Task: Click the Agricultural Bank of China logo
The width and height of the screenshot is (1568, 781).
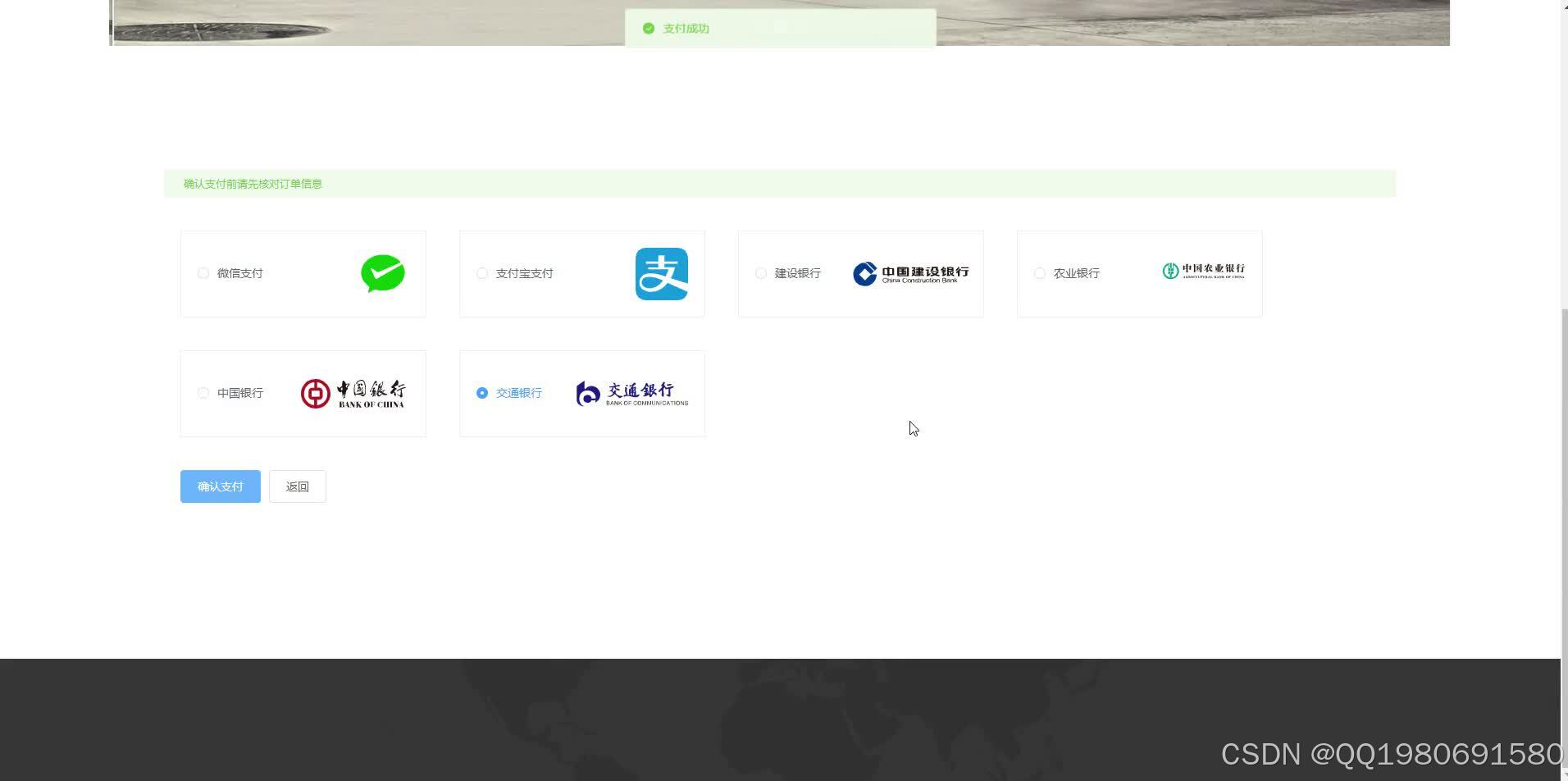Action: 1202,272
